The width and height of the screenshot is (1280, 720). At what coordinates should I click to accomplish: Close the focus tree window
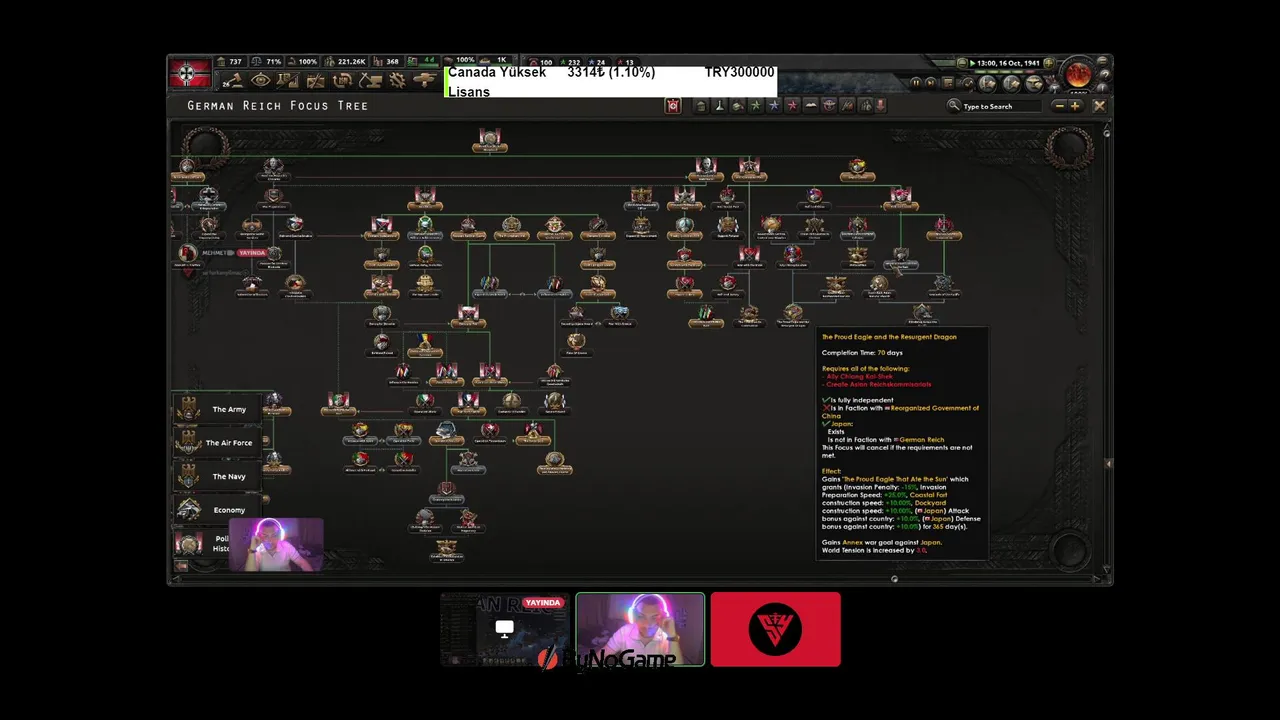click(1100, 106)
